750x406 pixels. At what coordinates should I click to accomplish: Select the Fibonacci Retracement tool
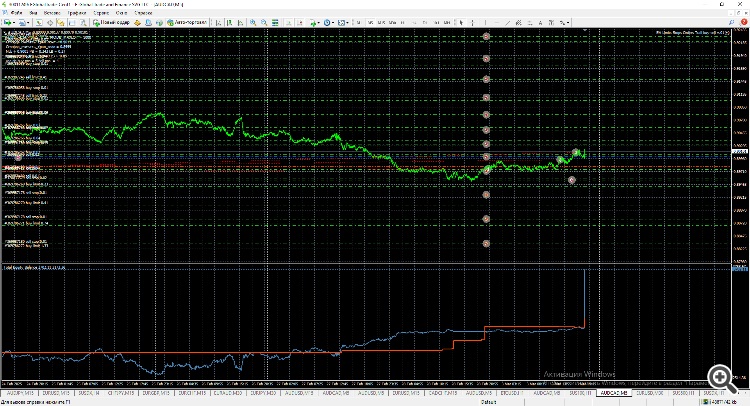[529, 22]
